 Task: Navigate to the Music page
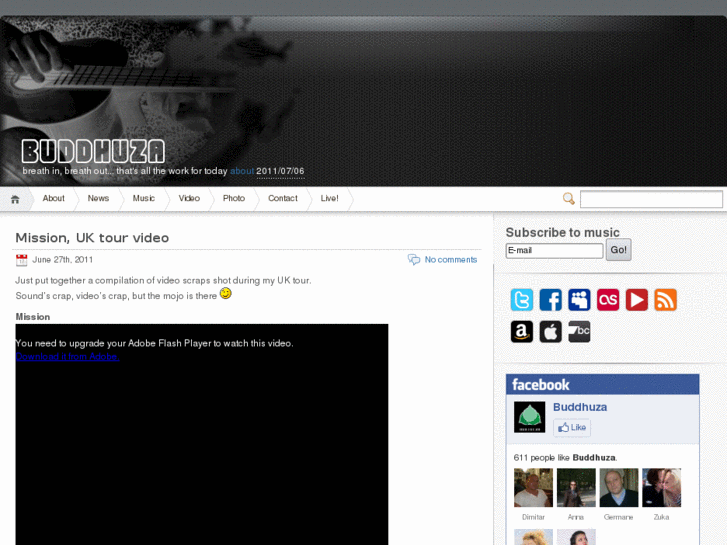click(x=144, y=199)
